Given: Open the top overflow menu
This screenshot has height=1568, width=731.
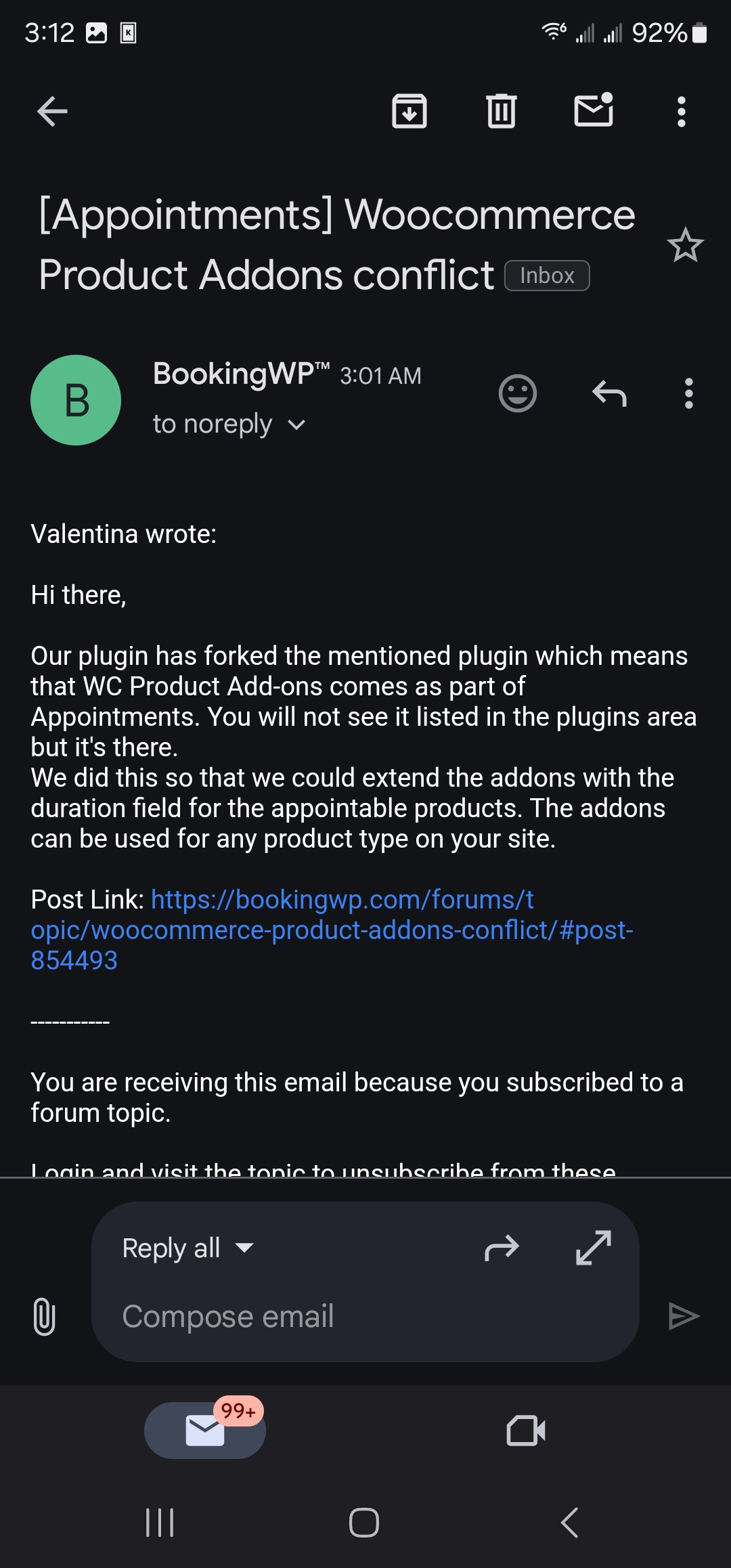Looking at the screenshot, I should [x=682, y=112].
